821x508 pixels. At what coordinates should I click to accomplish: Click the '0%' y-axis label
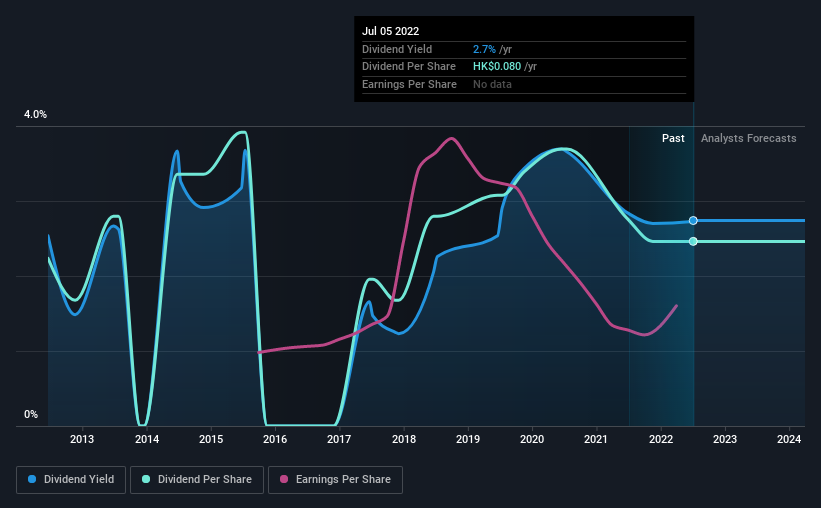pyautogui.click(x=31, y=414)
